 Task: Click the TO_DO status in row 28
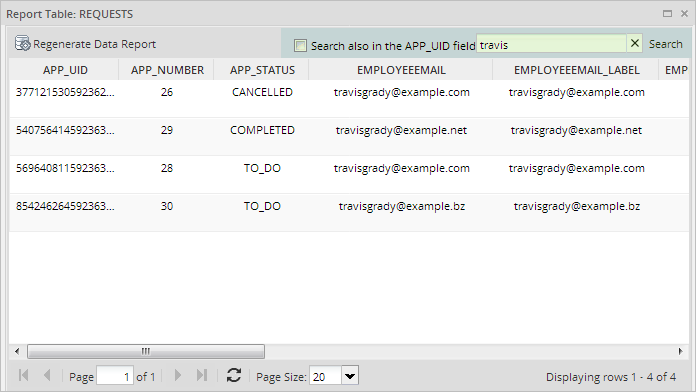click(262, 168)
